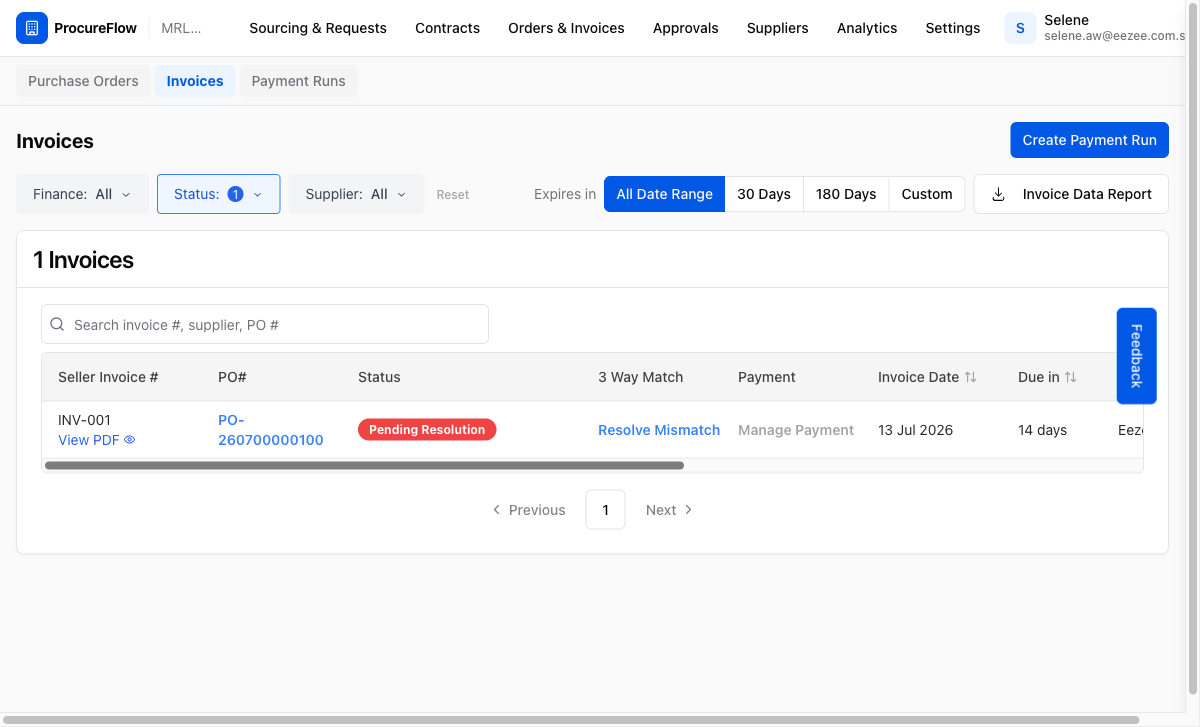Screen dimensions: 1200x727
Task: Open purchase order PO-260700000100
Action: 271,430
